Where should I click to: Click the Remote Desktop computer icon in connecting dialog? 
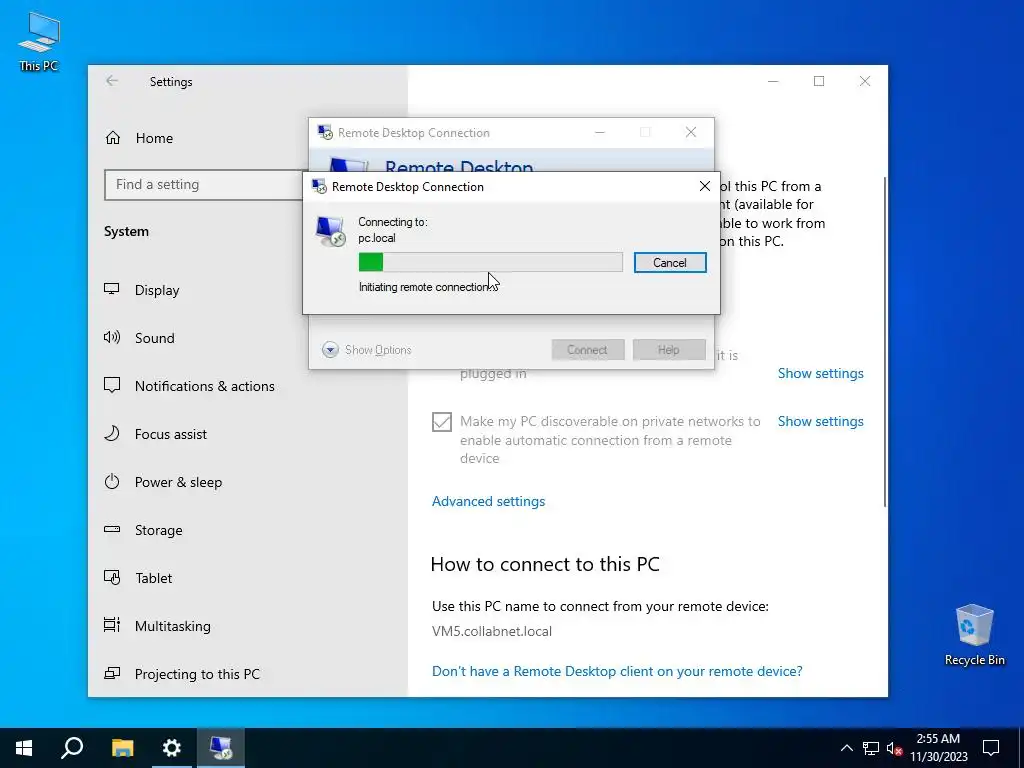(x=330, y=231)
